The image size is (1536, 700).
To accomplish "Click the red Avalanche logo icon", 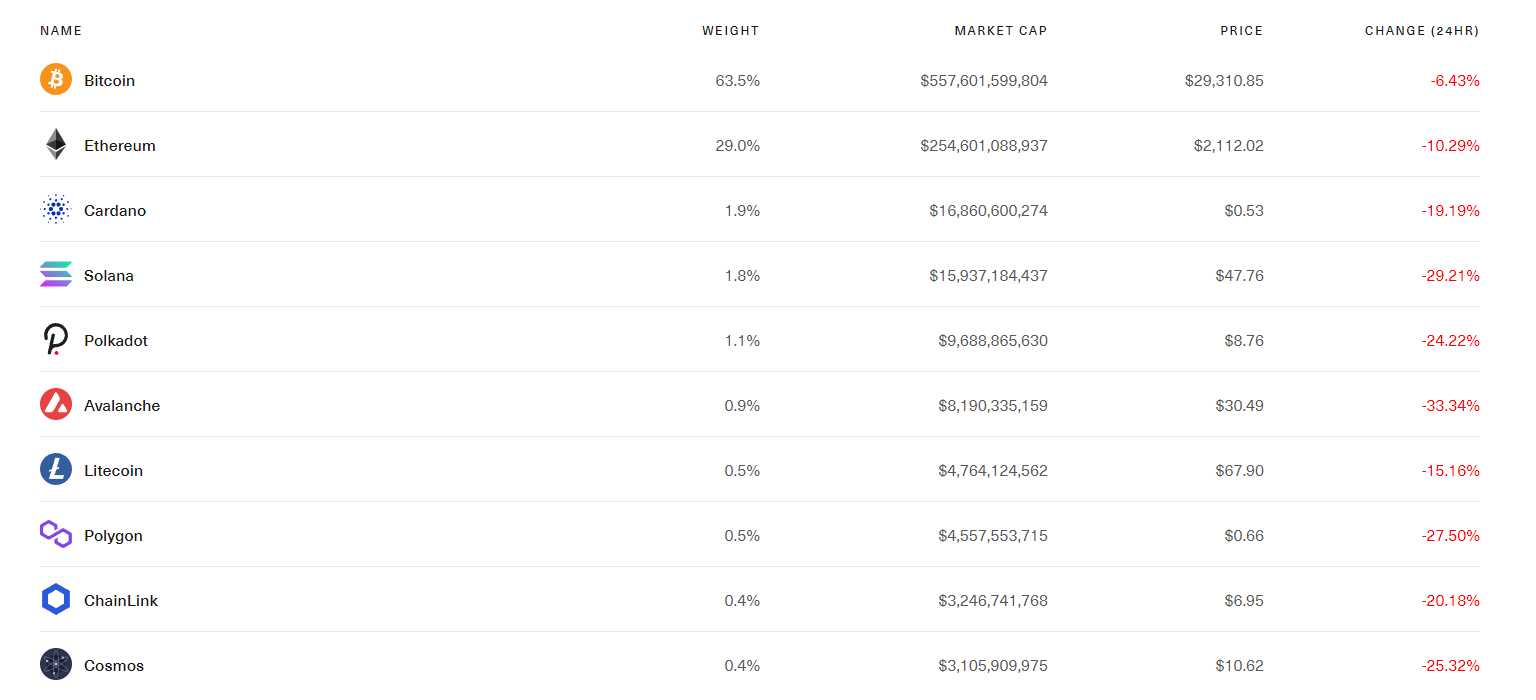I will click(x=56, y=405).
